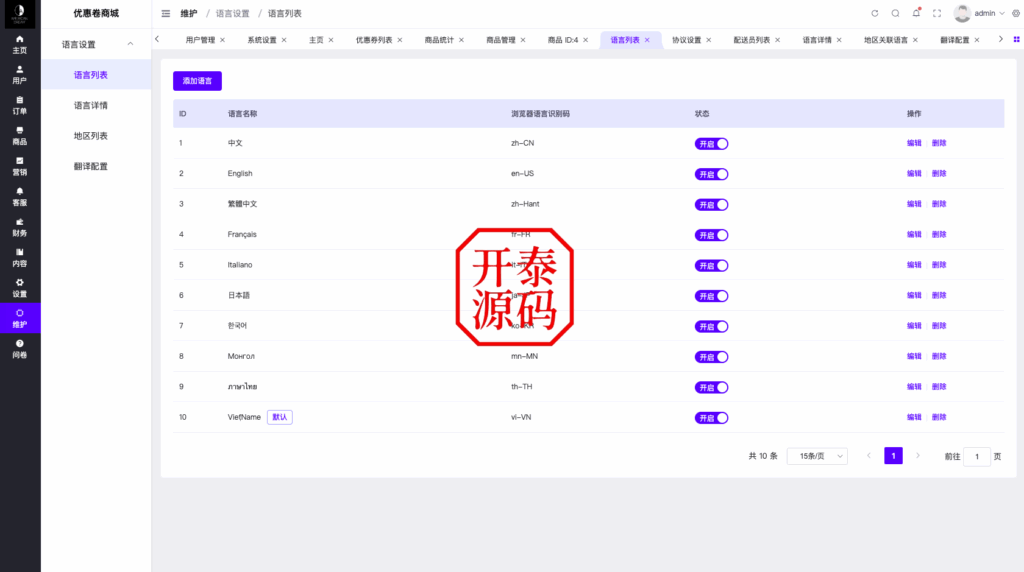Open the 客服 customer service sidebar icon
The image size is (1024, 572).
point(20,197)
